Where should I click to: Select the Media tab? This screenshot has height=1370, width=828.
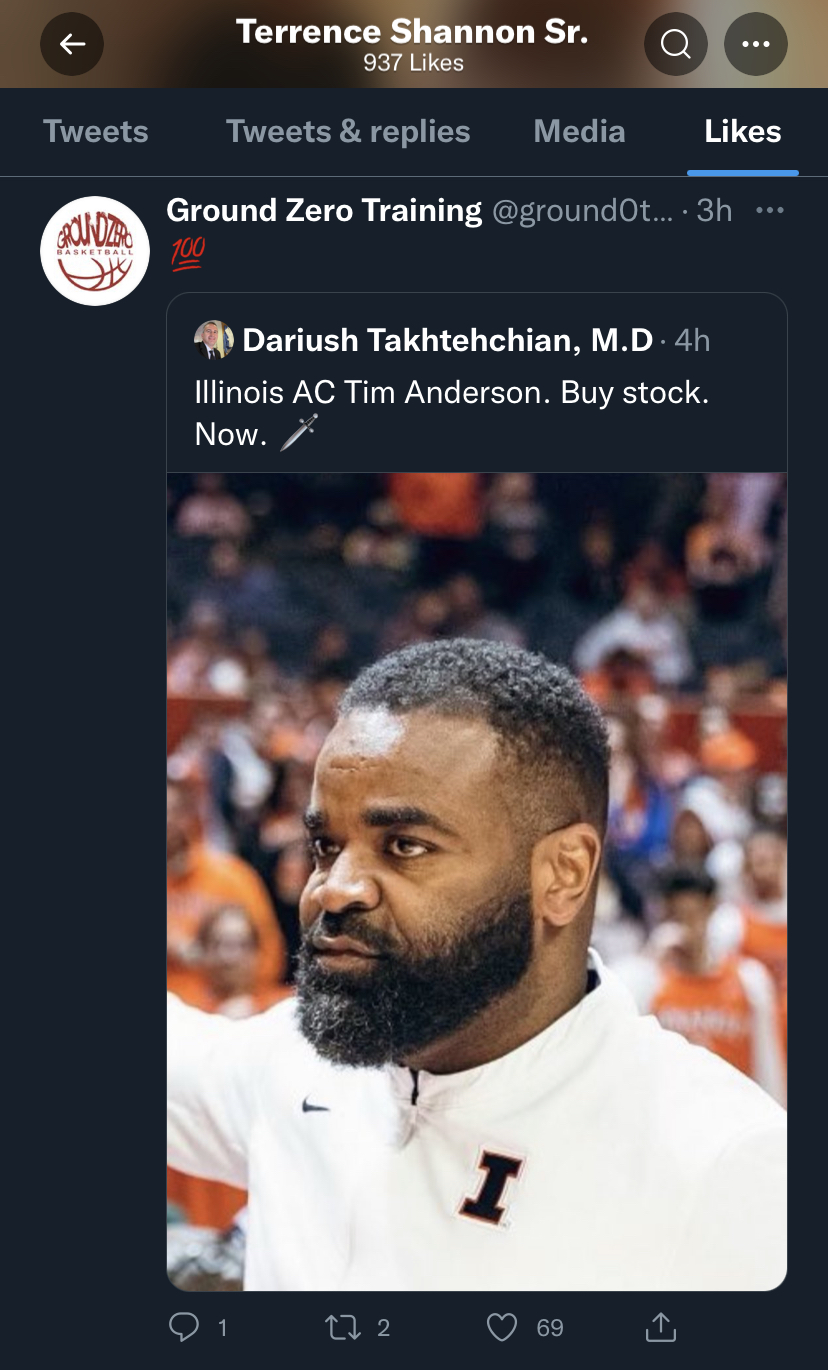pyautogui.click(x=579, y=132)
